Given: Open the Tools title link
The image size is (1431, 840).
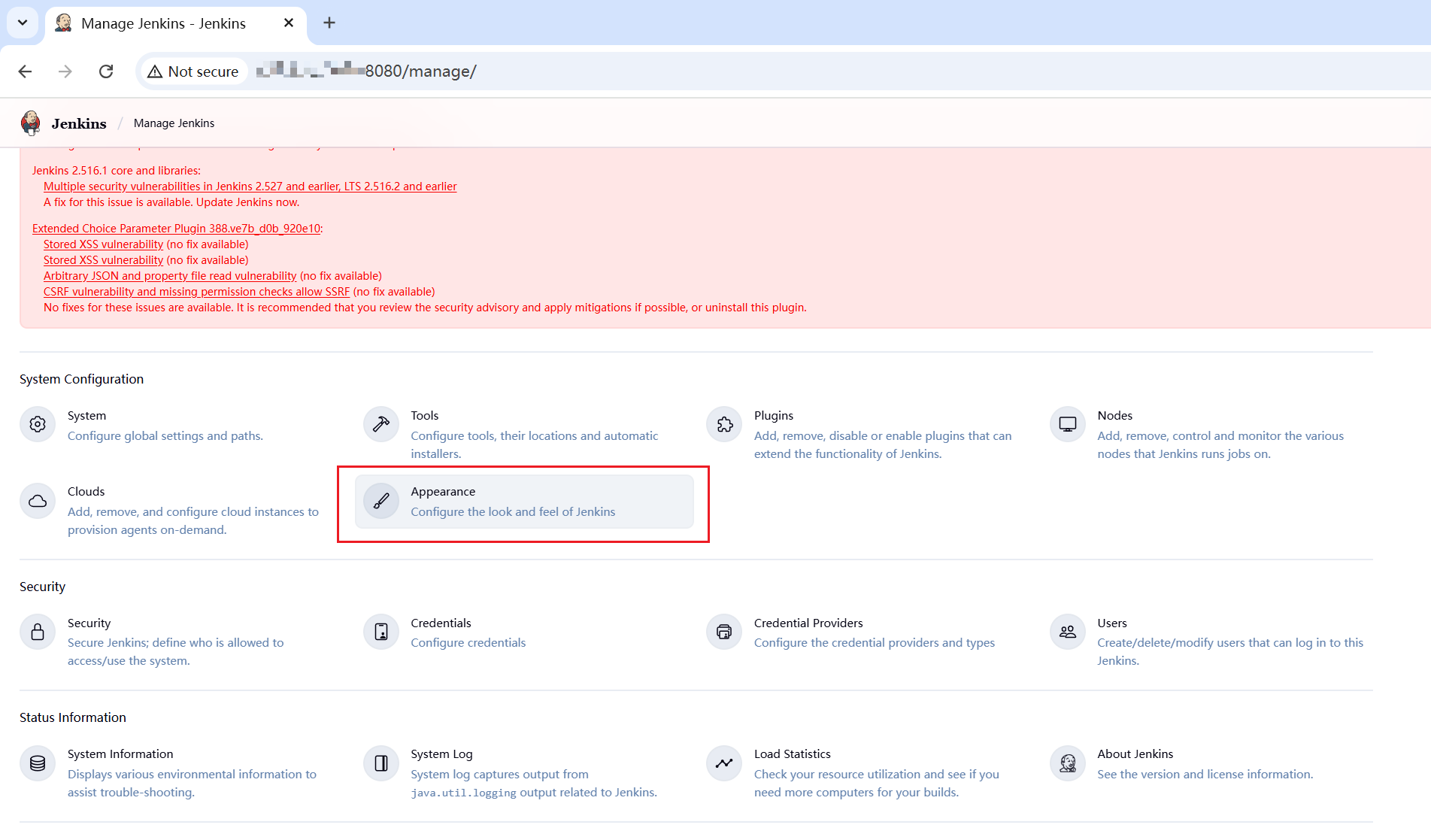Looking at the screenshot, I should tap(424, 415).
